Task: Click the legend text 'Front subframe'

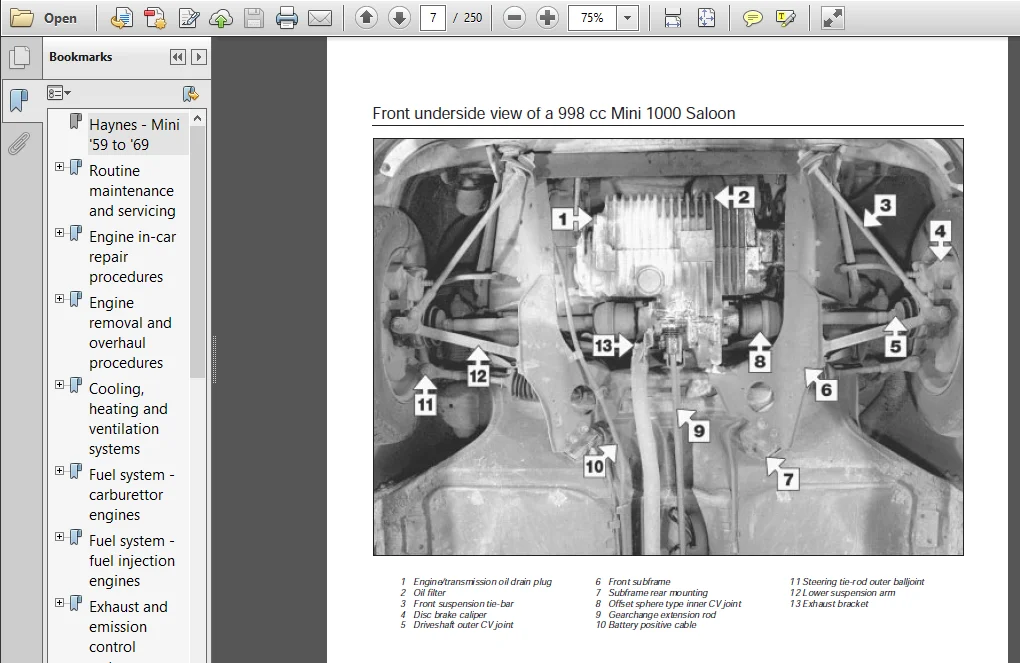Action: pyautogui.click(x=639, y=582)
